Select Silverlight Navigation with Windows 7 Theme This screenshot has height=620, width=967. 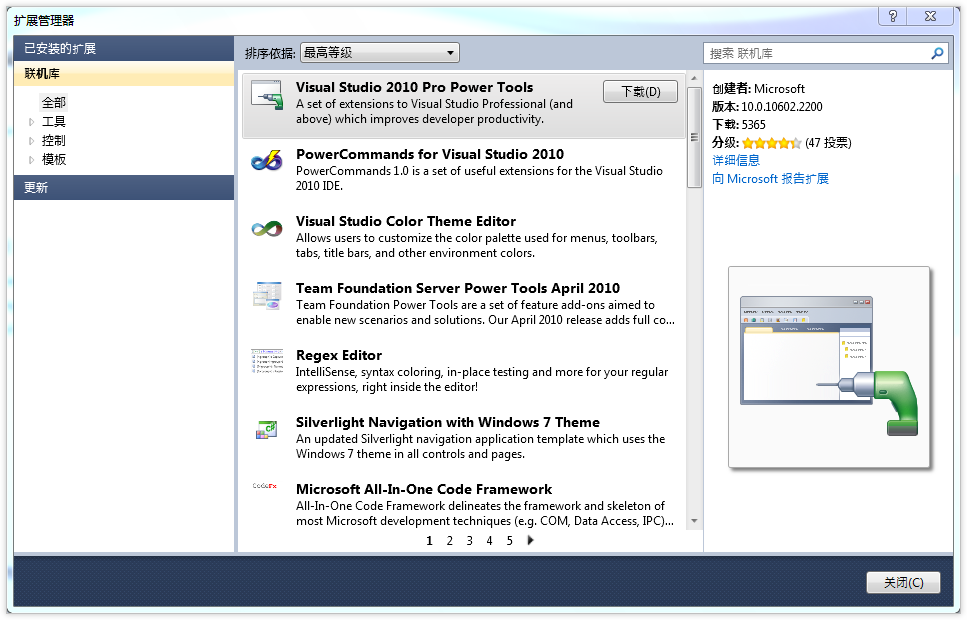pos(448,423)
